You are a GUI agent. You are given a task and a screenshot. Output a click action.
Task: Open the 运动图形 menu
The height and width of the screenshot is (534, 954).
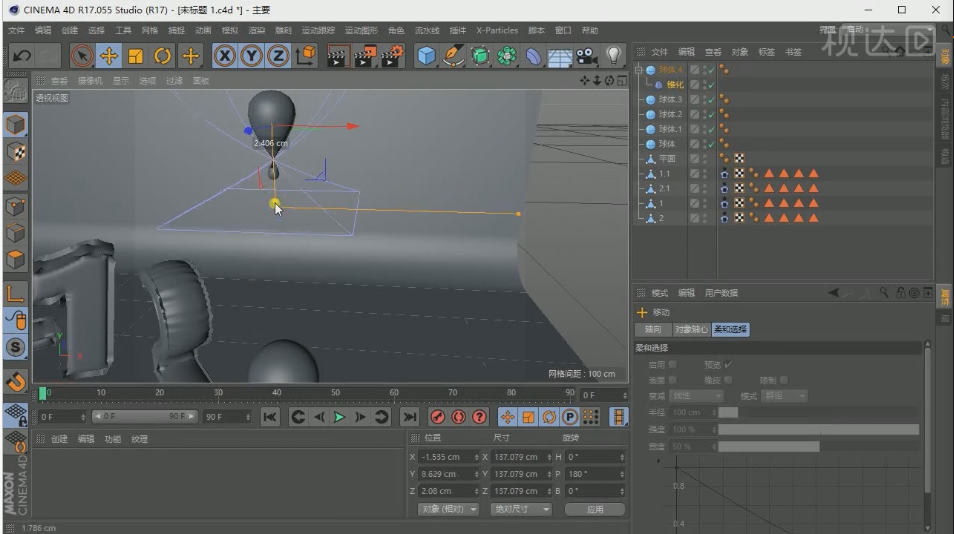(x=361, y=30)
